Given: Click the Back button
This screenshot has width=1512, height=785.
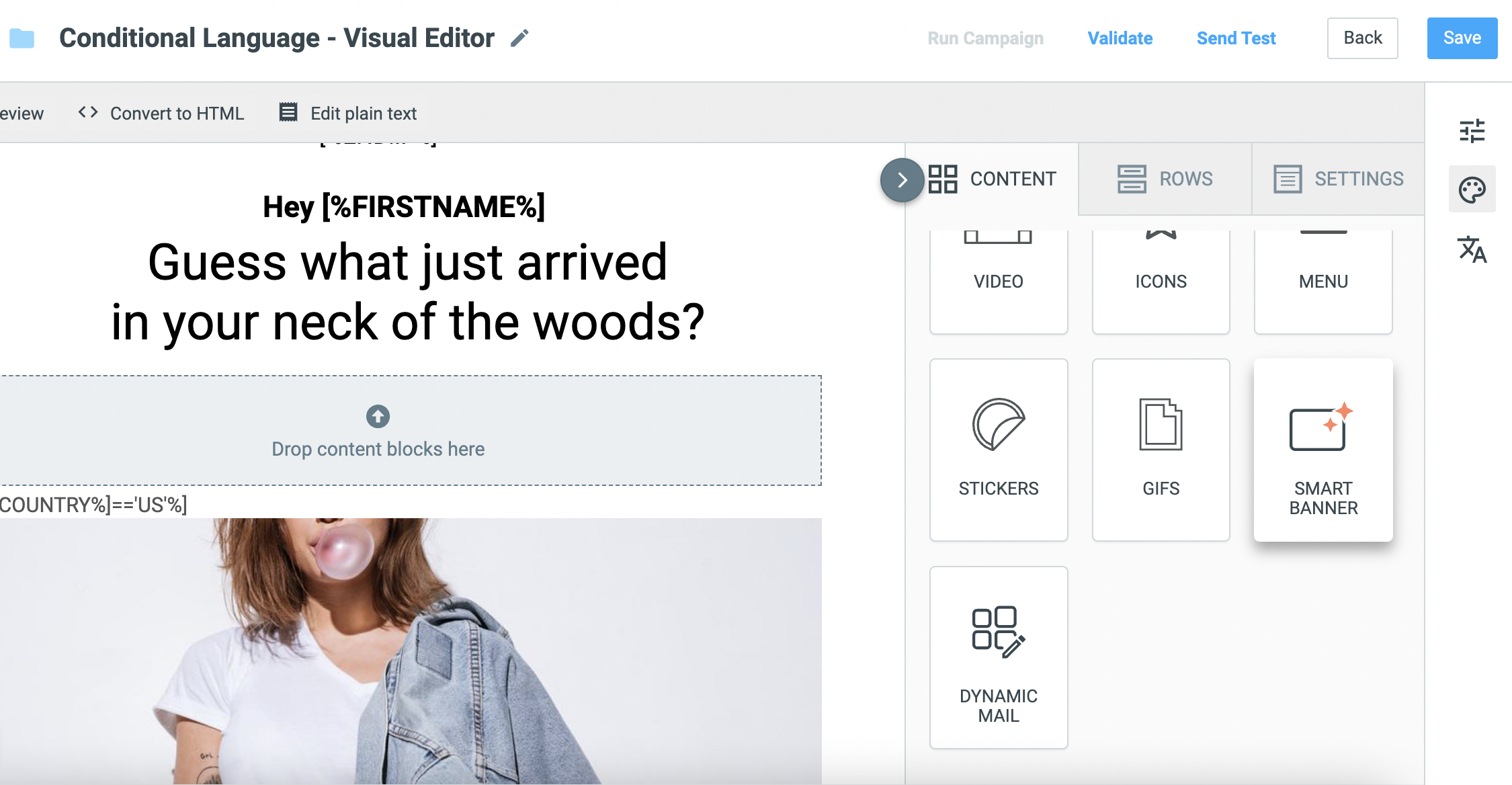Looking at the screenshot, I should (1363, 38).
